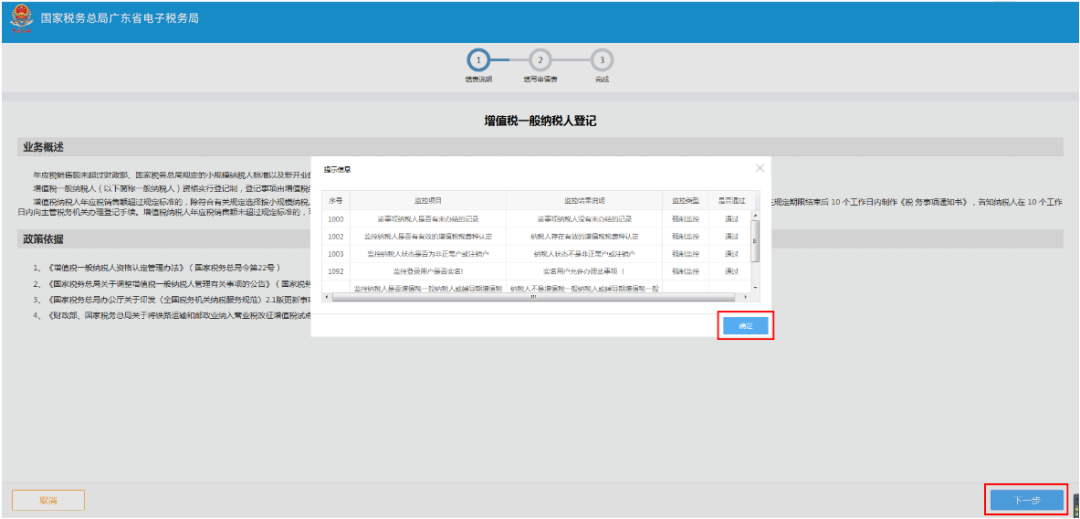Image resolution: width=1080 pixels, height=519 pixels.
Task: Click 强制监控 in row 1092
Action: 685,271
